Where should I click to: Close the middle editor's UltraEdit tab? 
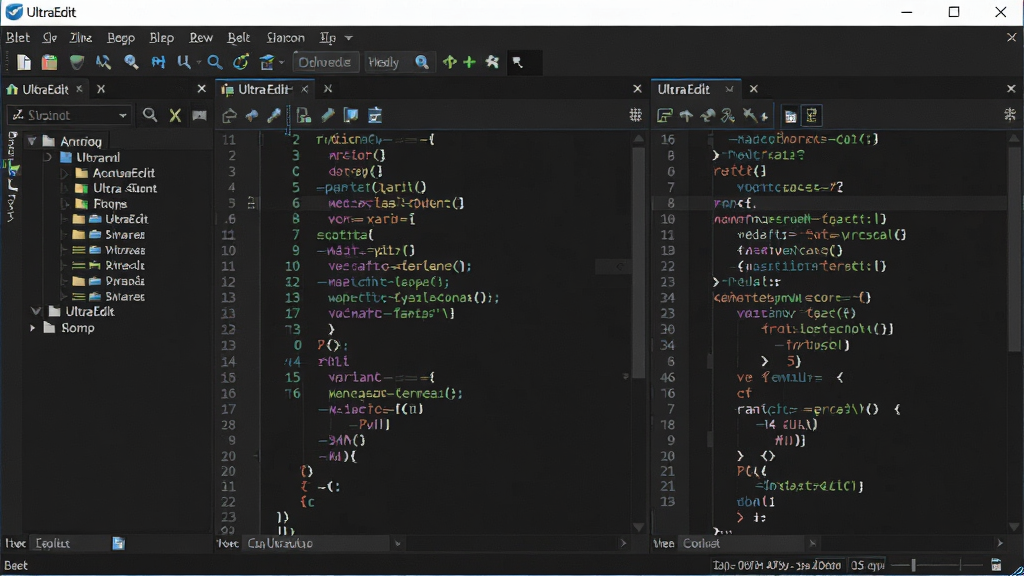304,89
